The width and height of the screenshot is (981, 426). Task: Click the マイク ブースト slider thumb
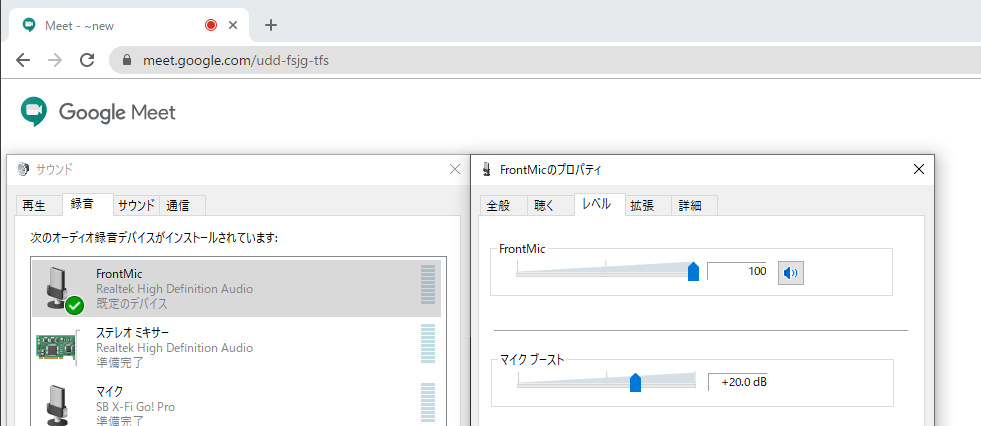pos(636,382)
